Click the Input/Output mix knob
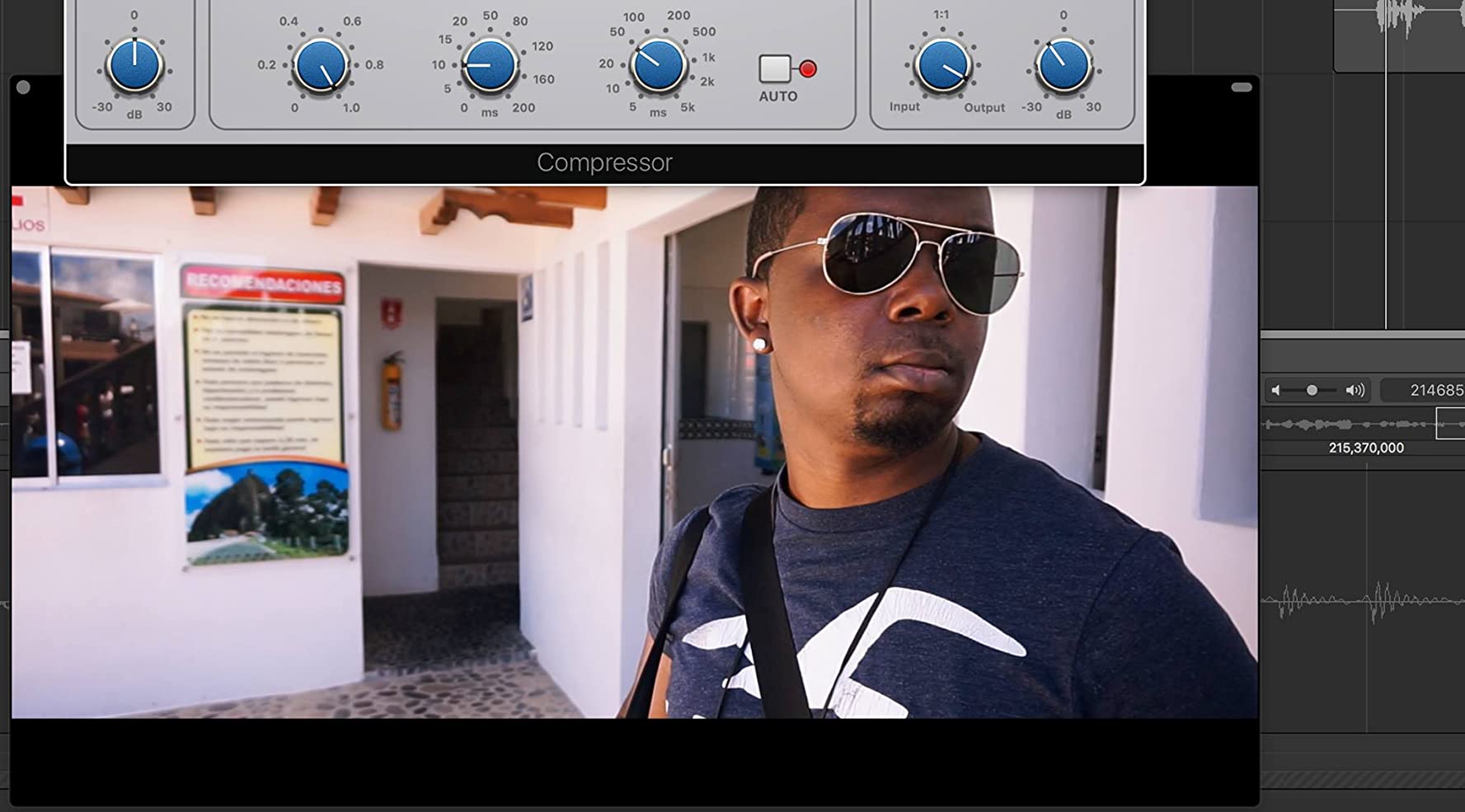Viewport: 1465px width, 812px height. [942, 66]
